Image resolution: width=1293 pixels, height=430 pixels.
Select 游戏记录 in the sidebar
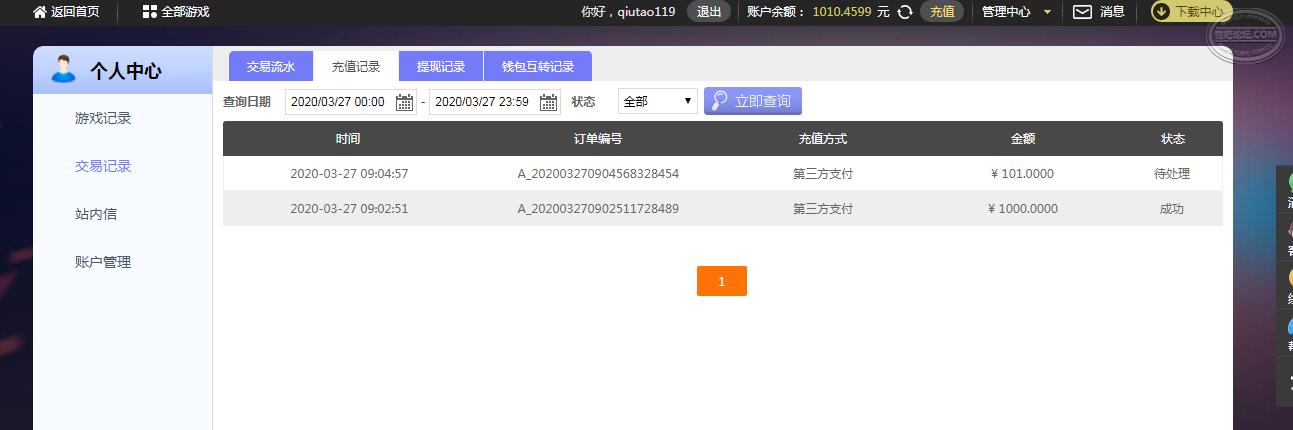click(x=103, y=118)
